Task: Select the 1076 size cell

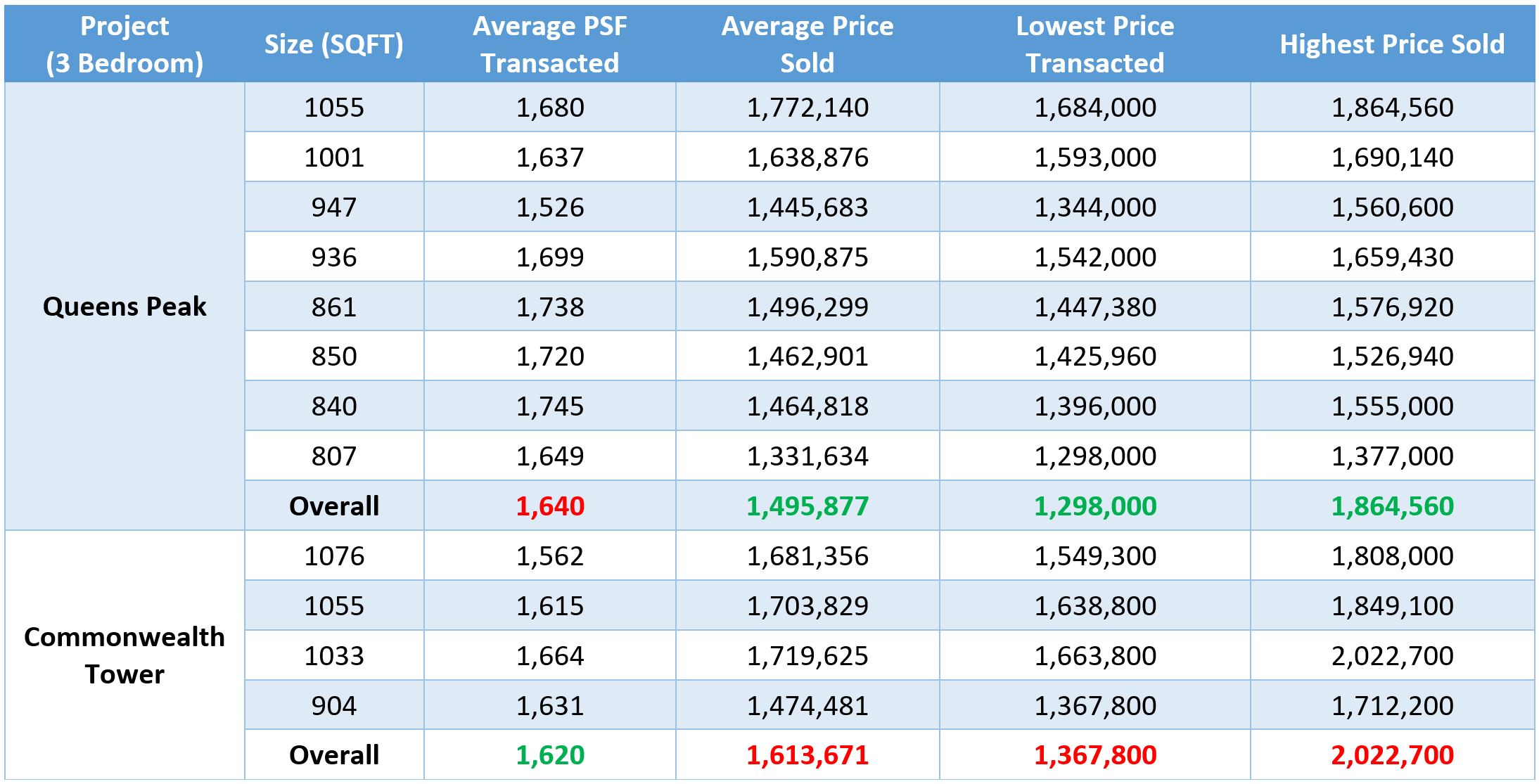Action: (x=334, y=555)
